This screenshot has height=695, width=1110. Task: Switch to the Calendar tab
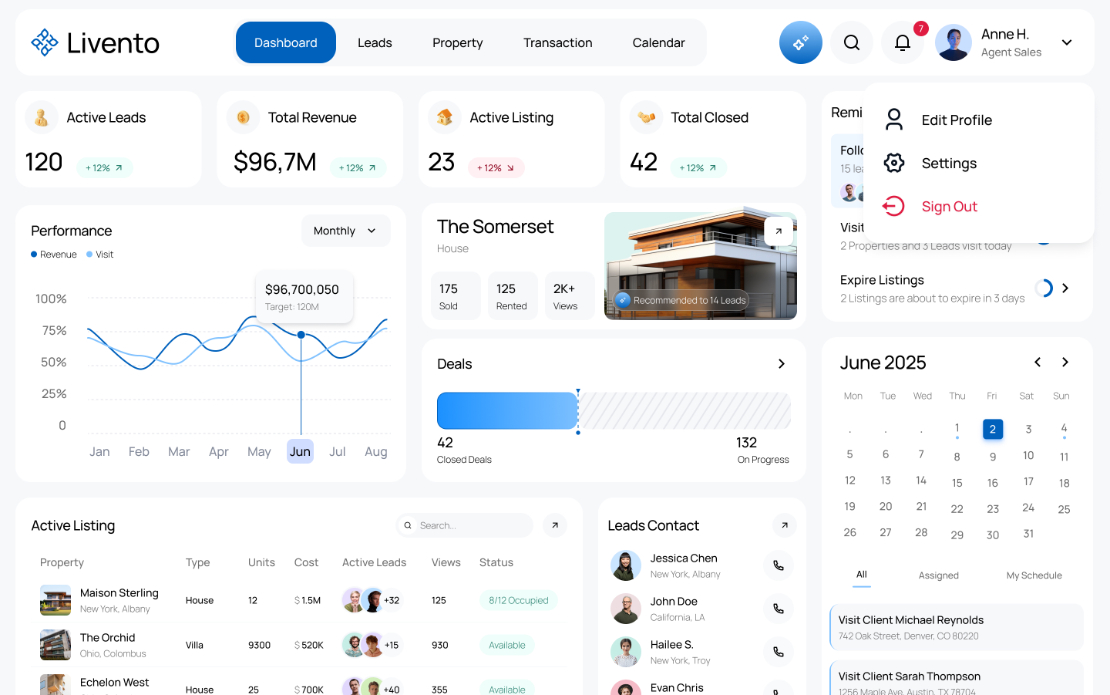pyautogui.click(x=658, y=42)
